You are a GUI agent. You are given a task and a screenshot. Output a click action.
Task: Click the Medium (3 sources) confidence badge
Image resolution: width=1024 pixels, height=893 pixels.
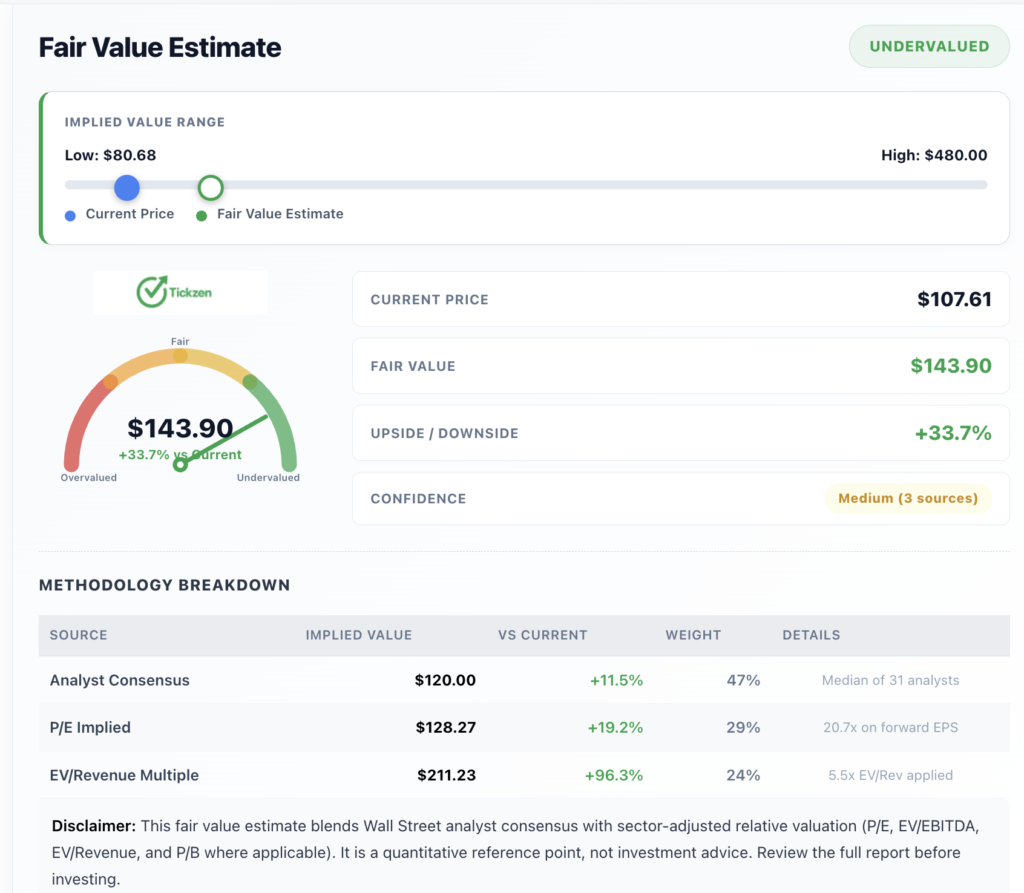pyautogui.click(x=908, y=498)
